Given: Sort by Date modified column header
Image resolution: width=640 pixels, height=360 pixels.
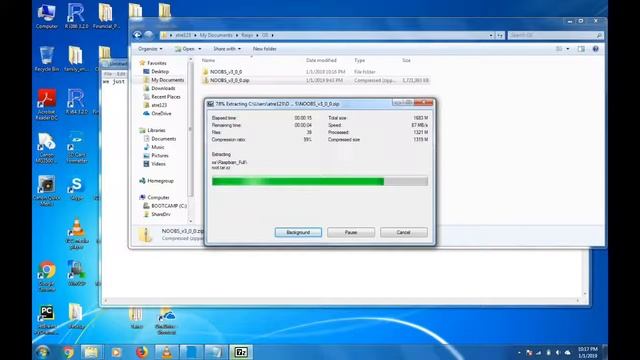Looking at the screenshot, I should coord(321,60).
